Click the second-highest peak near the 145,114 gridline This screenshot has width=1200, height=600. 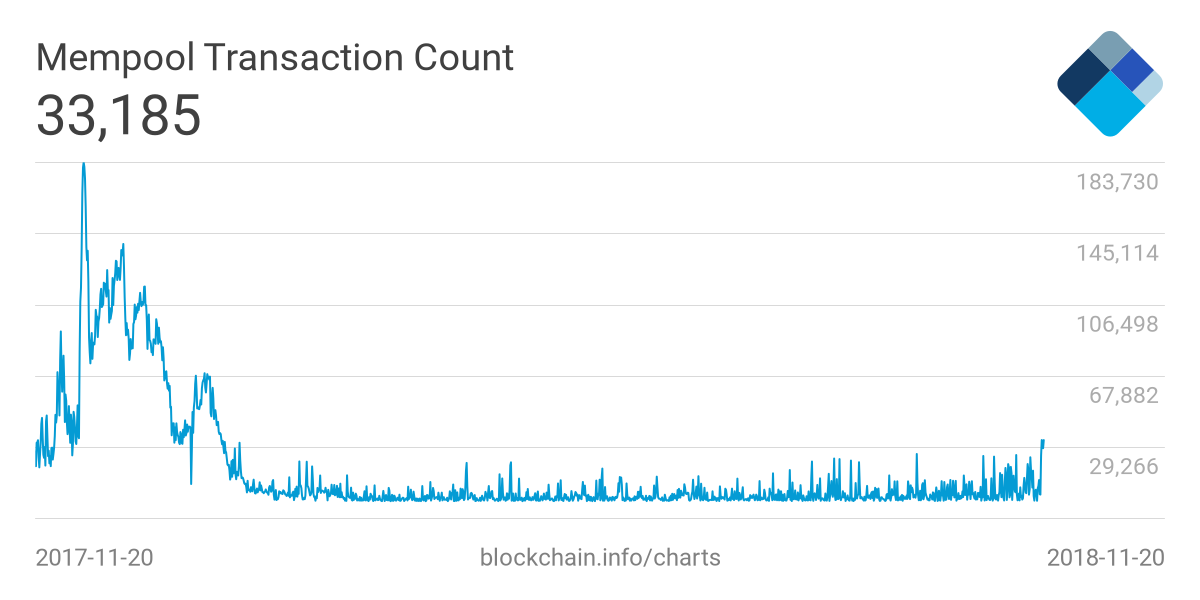pyautogui.click(x=123, y=245)
